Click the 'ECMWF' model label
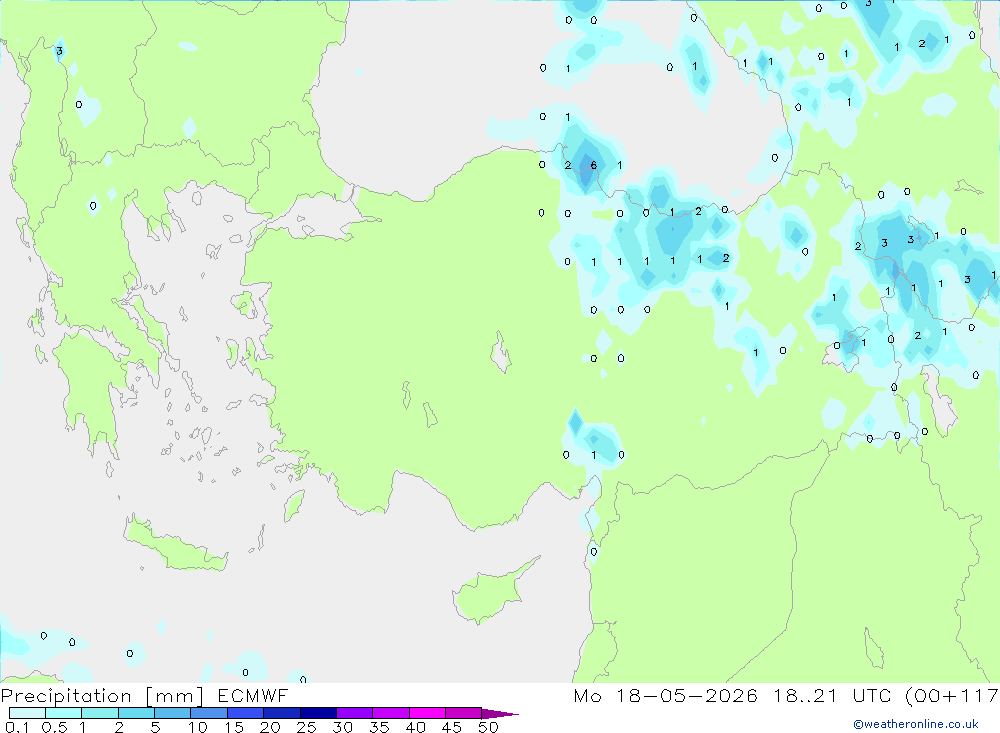Screen dimensions: 1000x733 tap(253, 695)
